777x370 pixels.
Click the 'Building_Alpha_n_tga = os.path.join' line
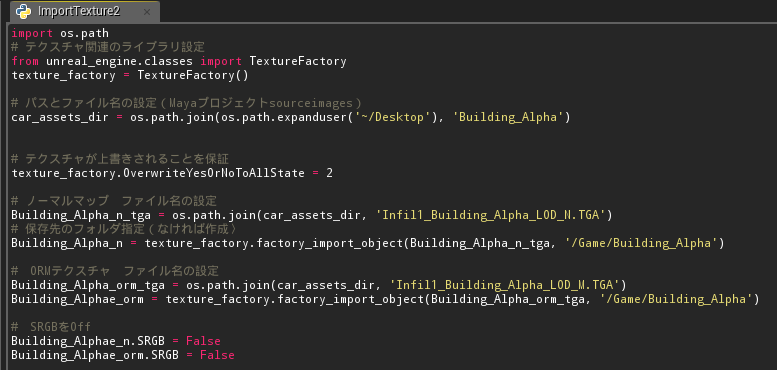pos(312,215)
